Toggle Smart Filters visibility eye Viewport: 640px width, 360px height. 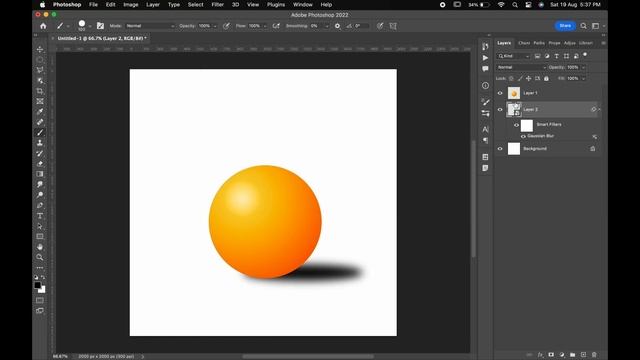tap(516, 125)
